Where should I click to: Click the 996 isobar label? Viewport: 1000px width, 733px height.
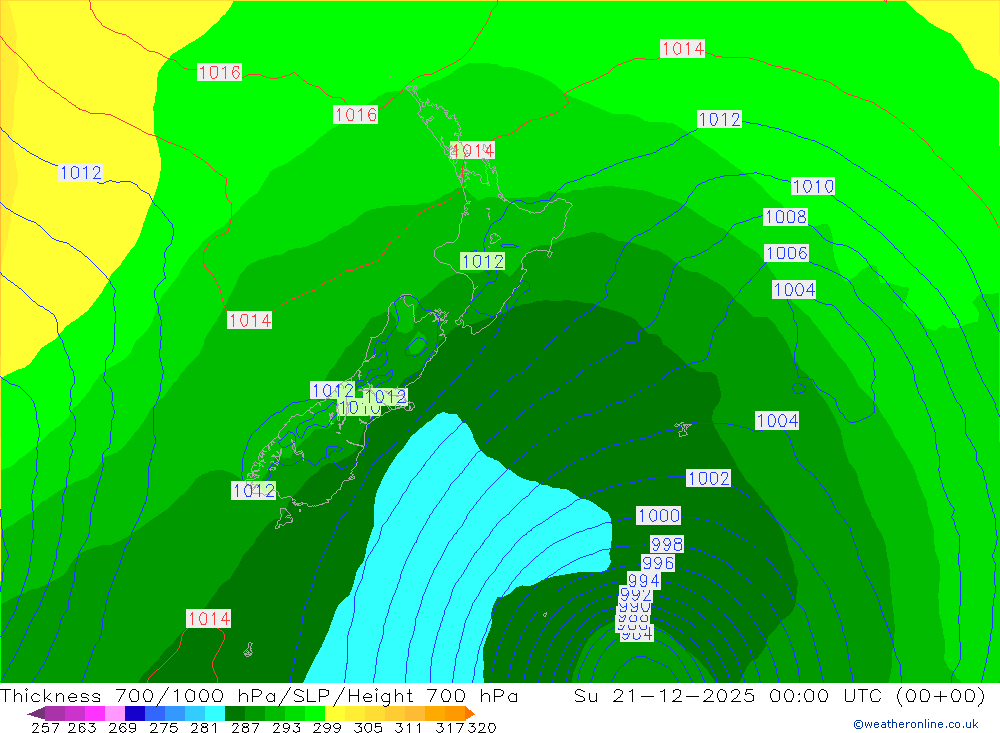658,563
